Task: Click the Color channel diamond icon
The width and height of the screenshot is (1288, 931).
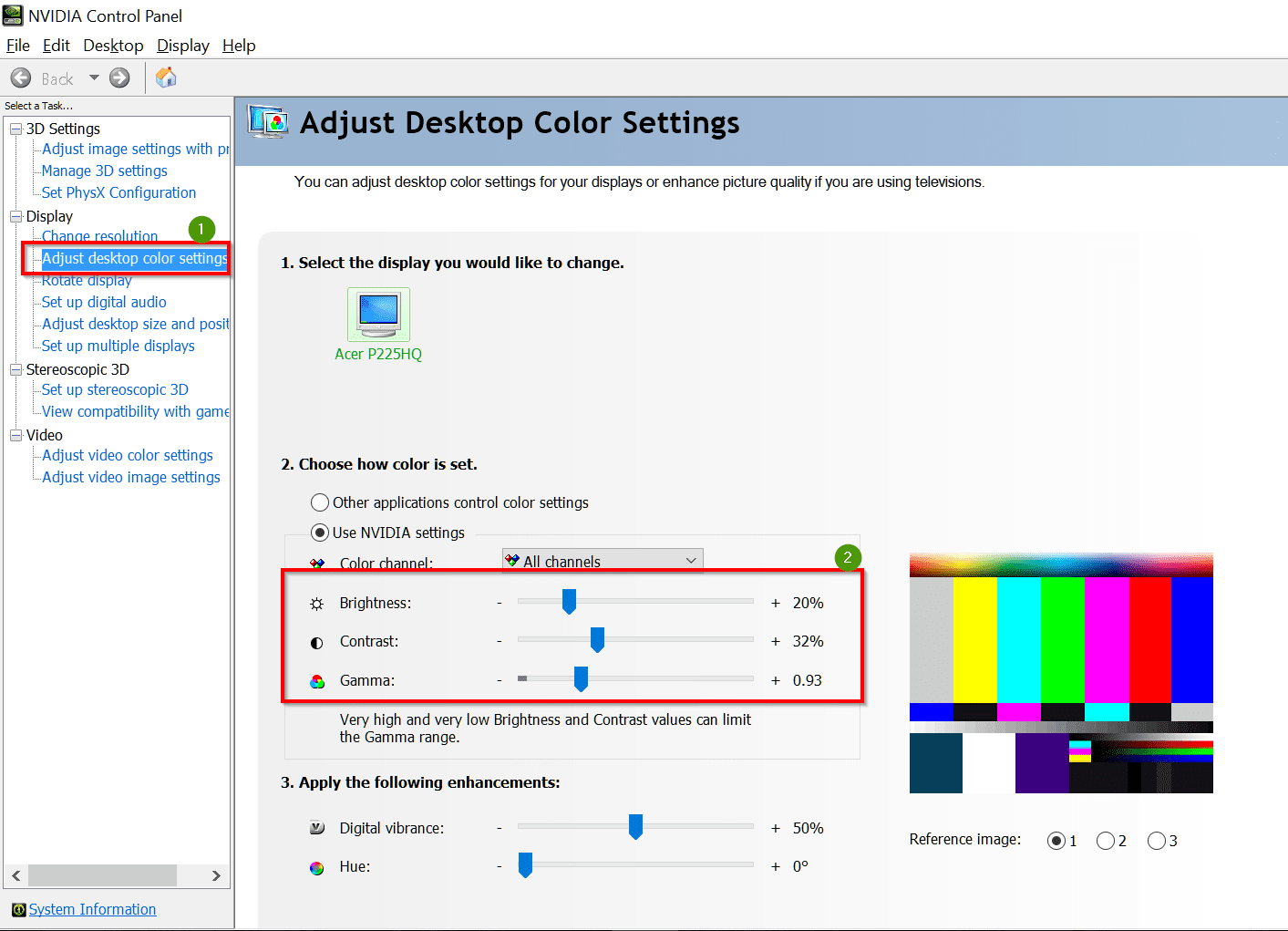Action: (x=316, y=563)
